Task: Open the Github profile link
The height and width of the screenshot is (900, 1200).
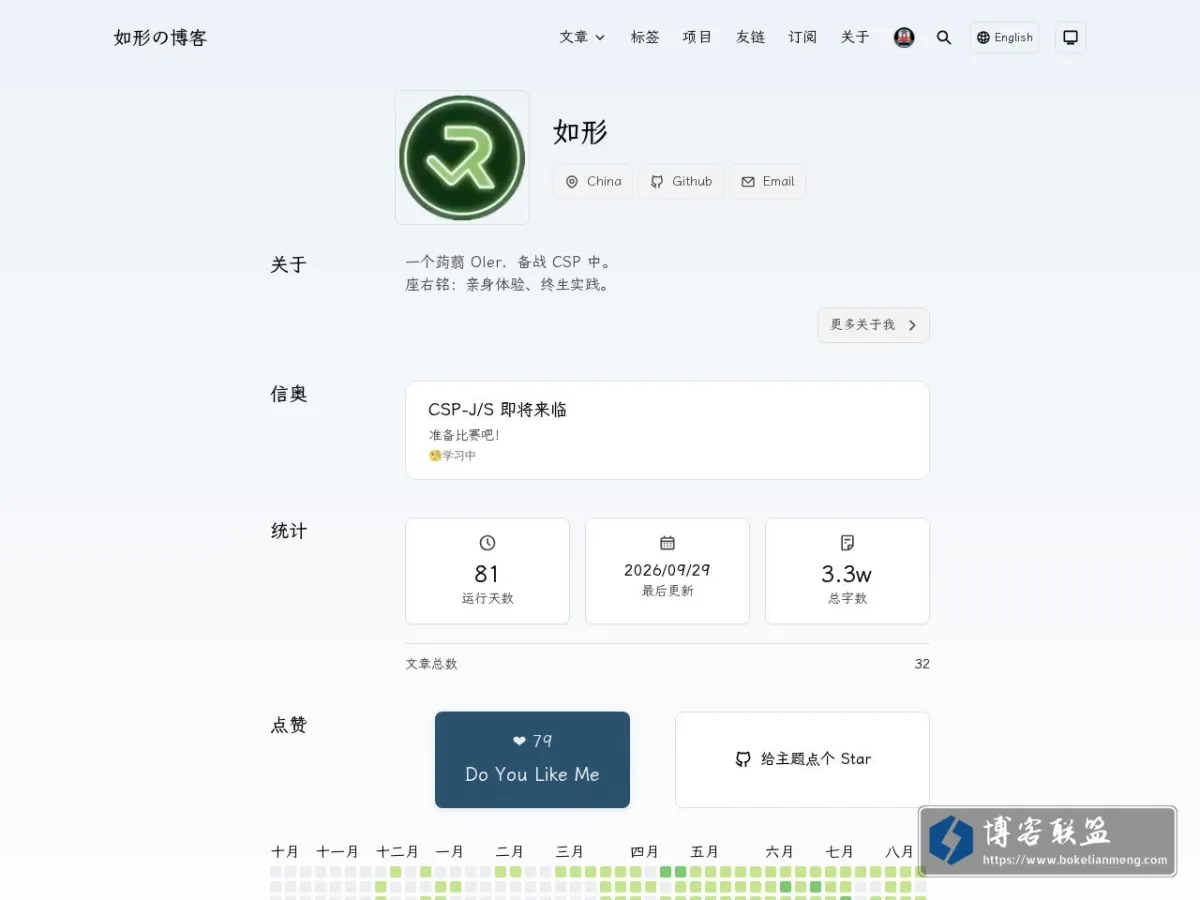Action: click(681, 182)
